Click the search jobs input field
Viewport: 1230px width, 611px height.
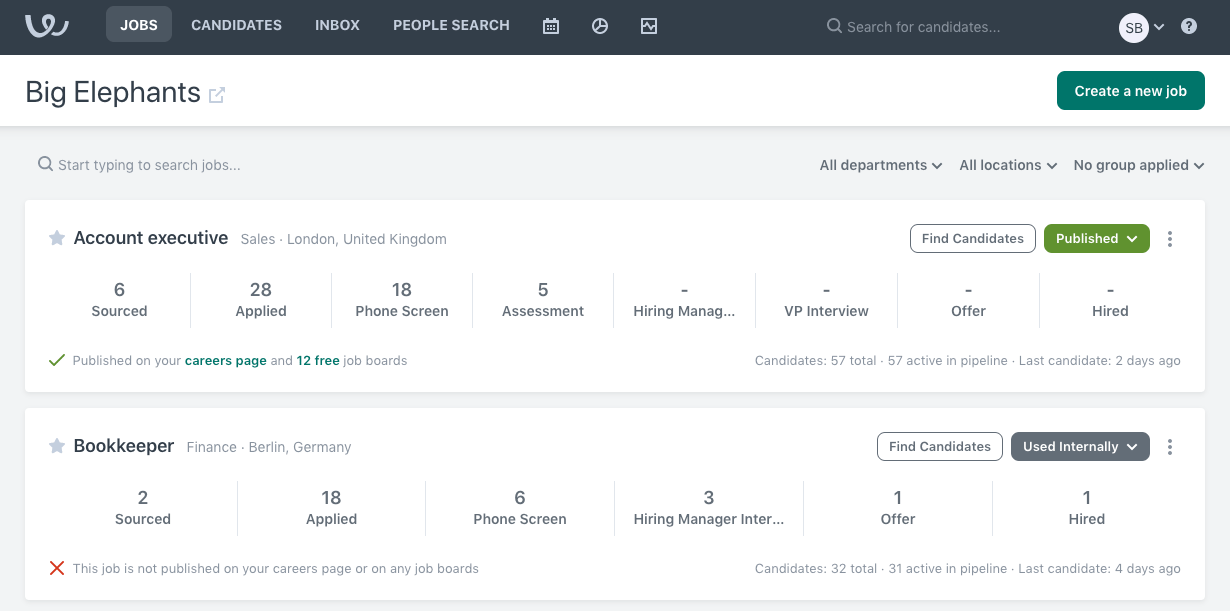click(150, 165)
